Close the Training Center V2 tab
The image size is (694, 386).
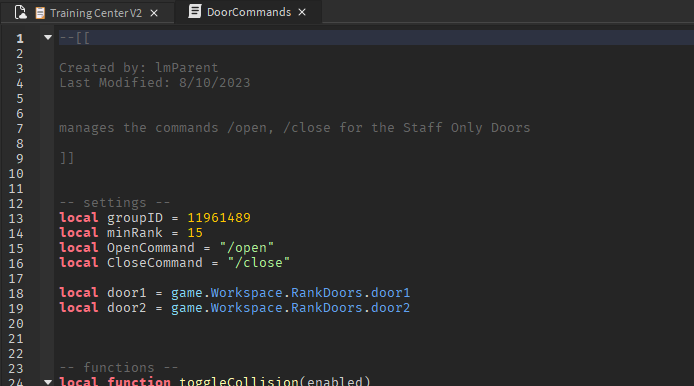tap(154, 13)
